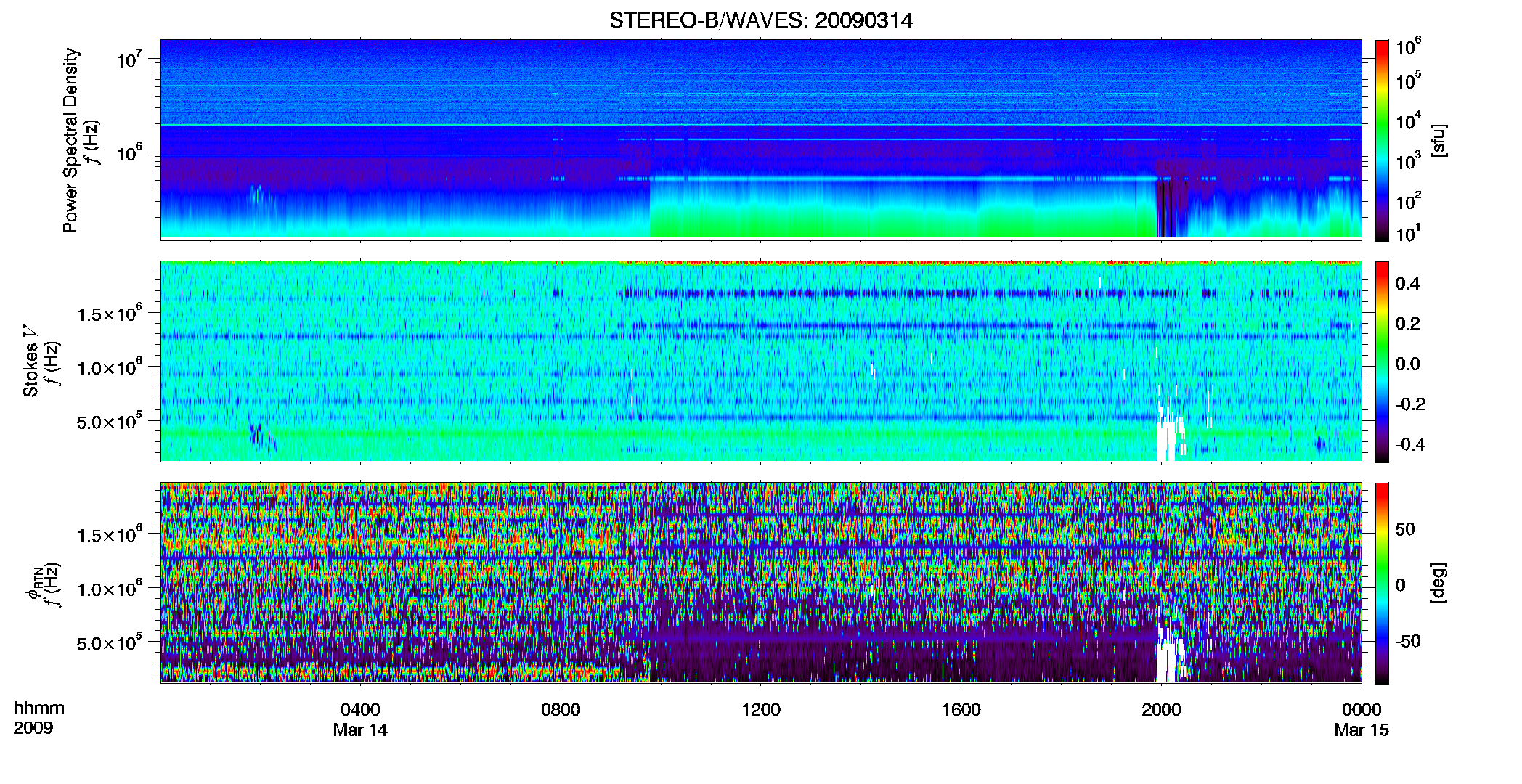Image resolution: width=1522 pixels, height=784 pixels.
Task: Click the 50 value on degrees color bar
Action: (1405, 529)
